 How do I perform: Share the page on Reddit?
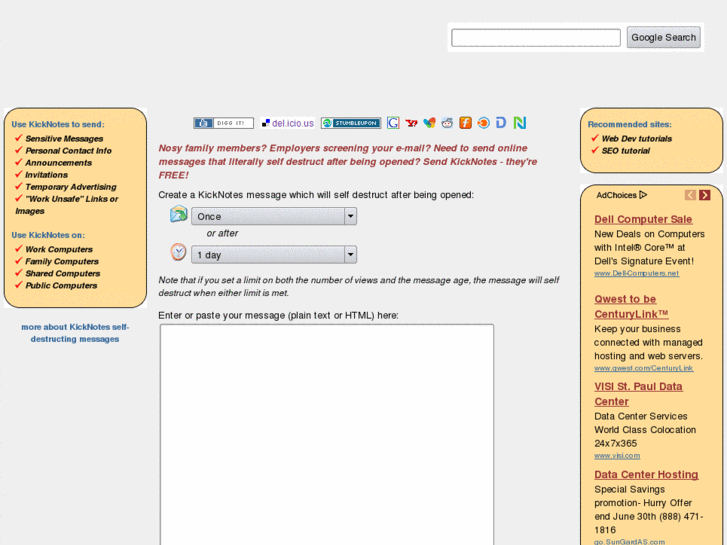pos(447,123)
